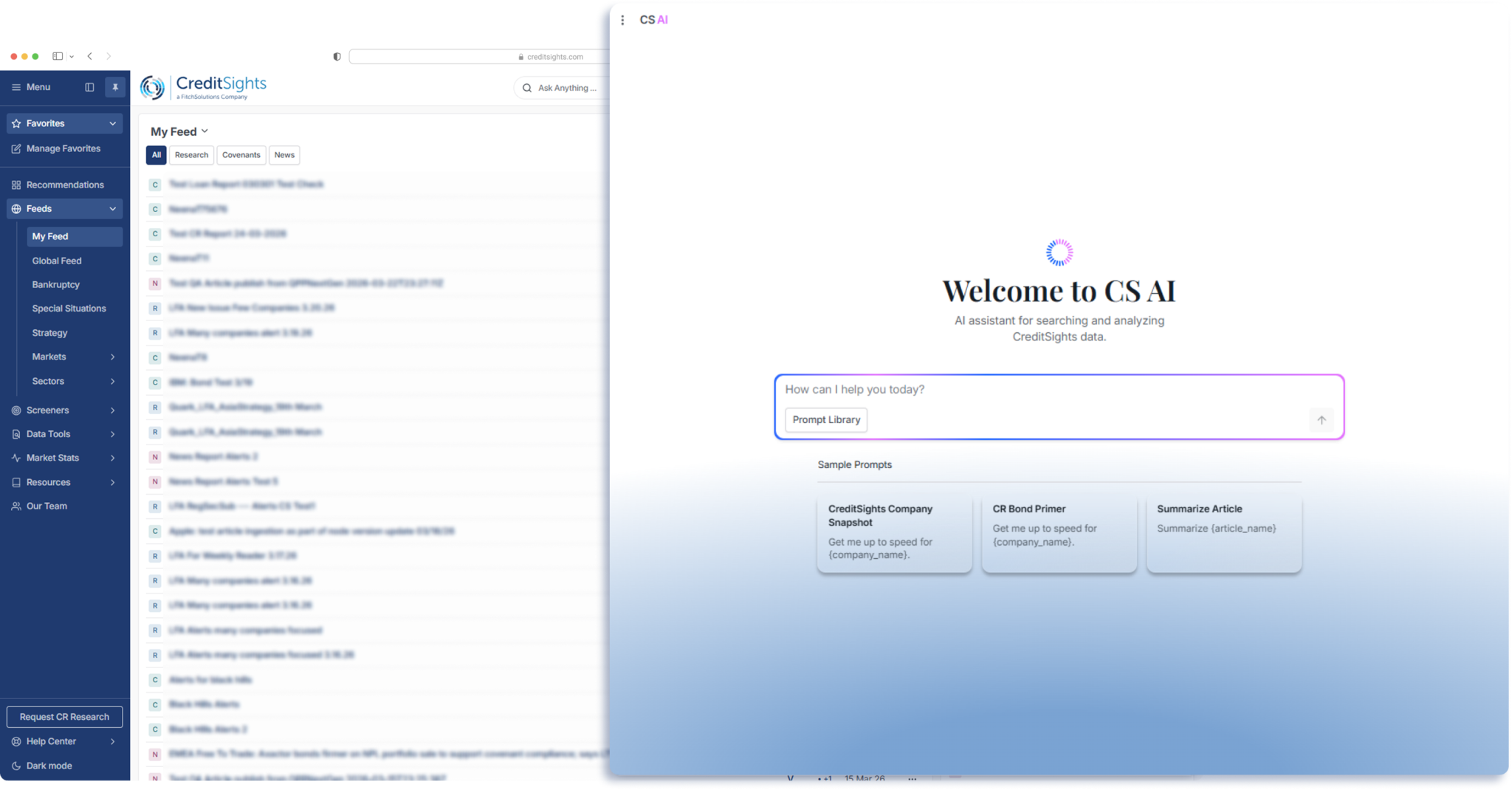Open the hamburger Menu icon
The image size is (1512, 790).
point(16,87)
